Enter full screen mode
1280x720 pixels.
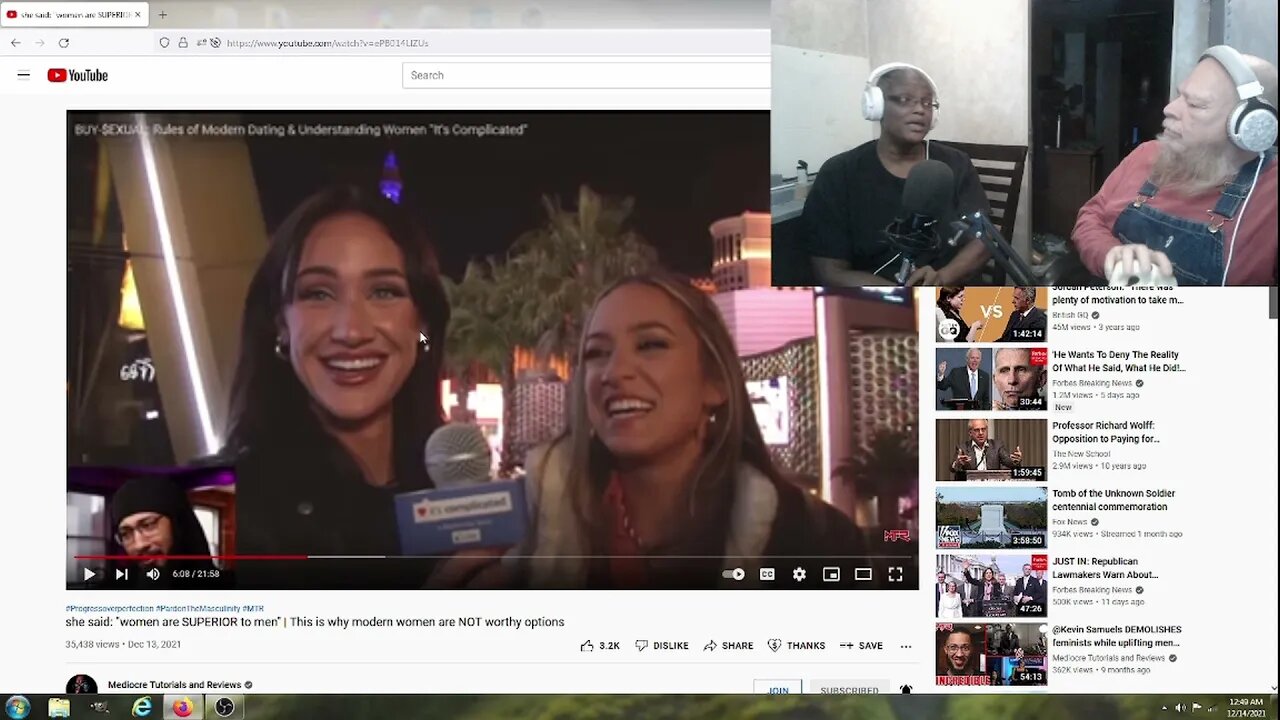(895, 574)
